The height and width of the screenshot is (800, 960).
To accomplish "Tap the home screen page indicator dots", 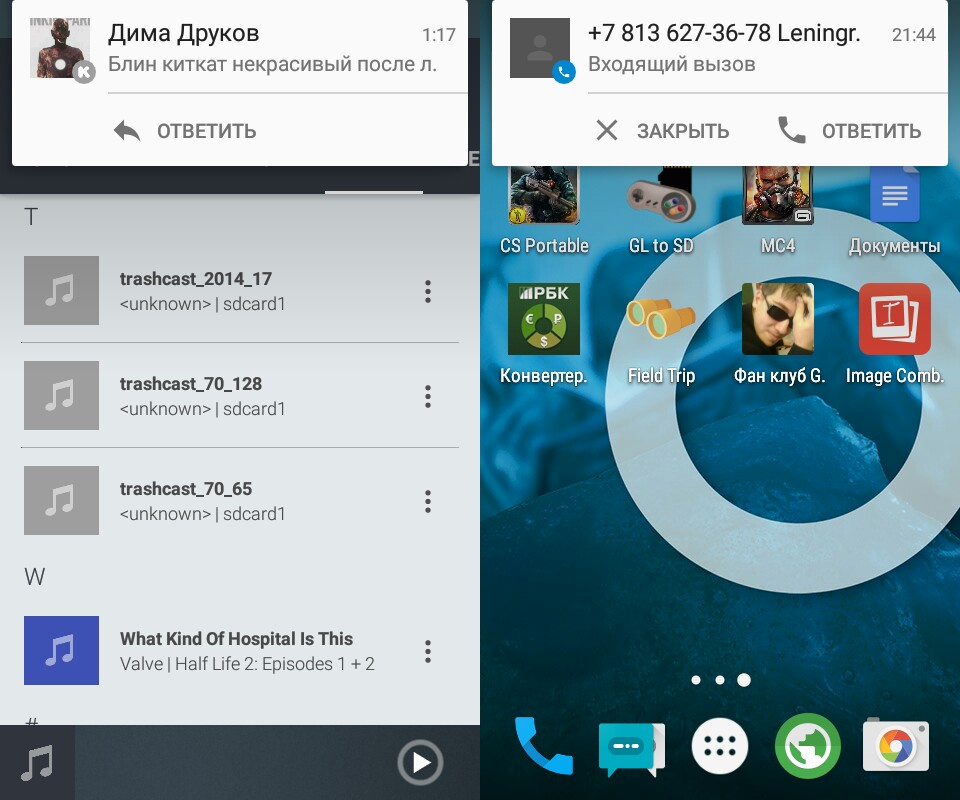I will [720, 679].
